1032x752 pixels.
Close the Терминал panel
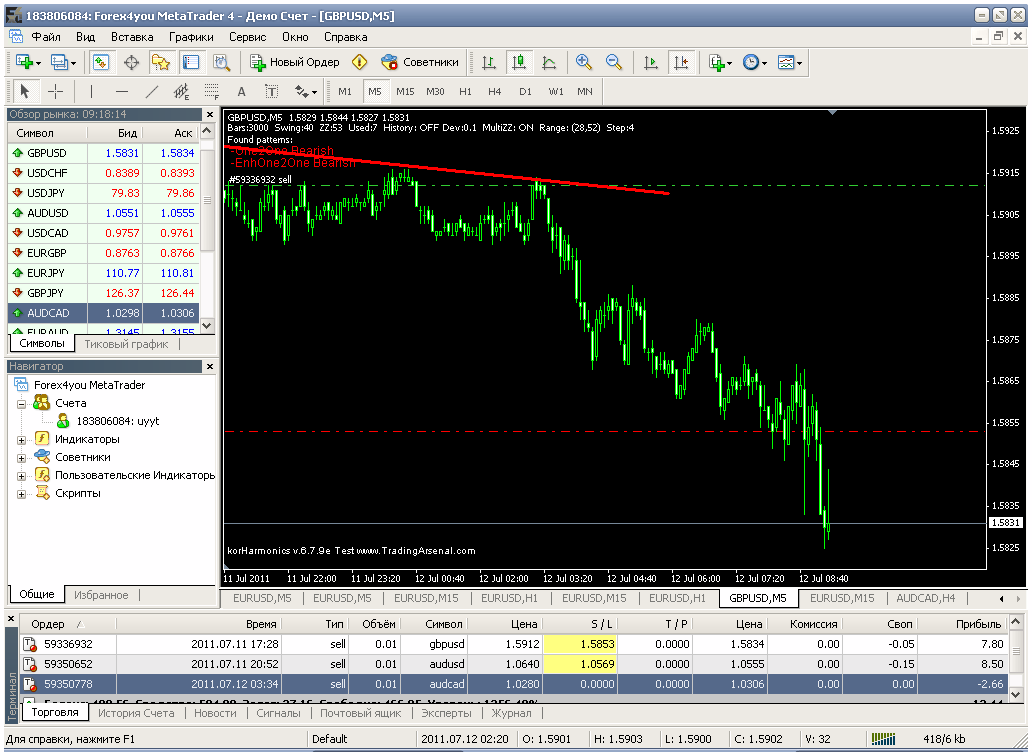click(11, 619)
